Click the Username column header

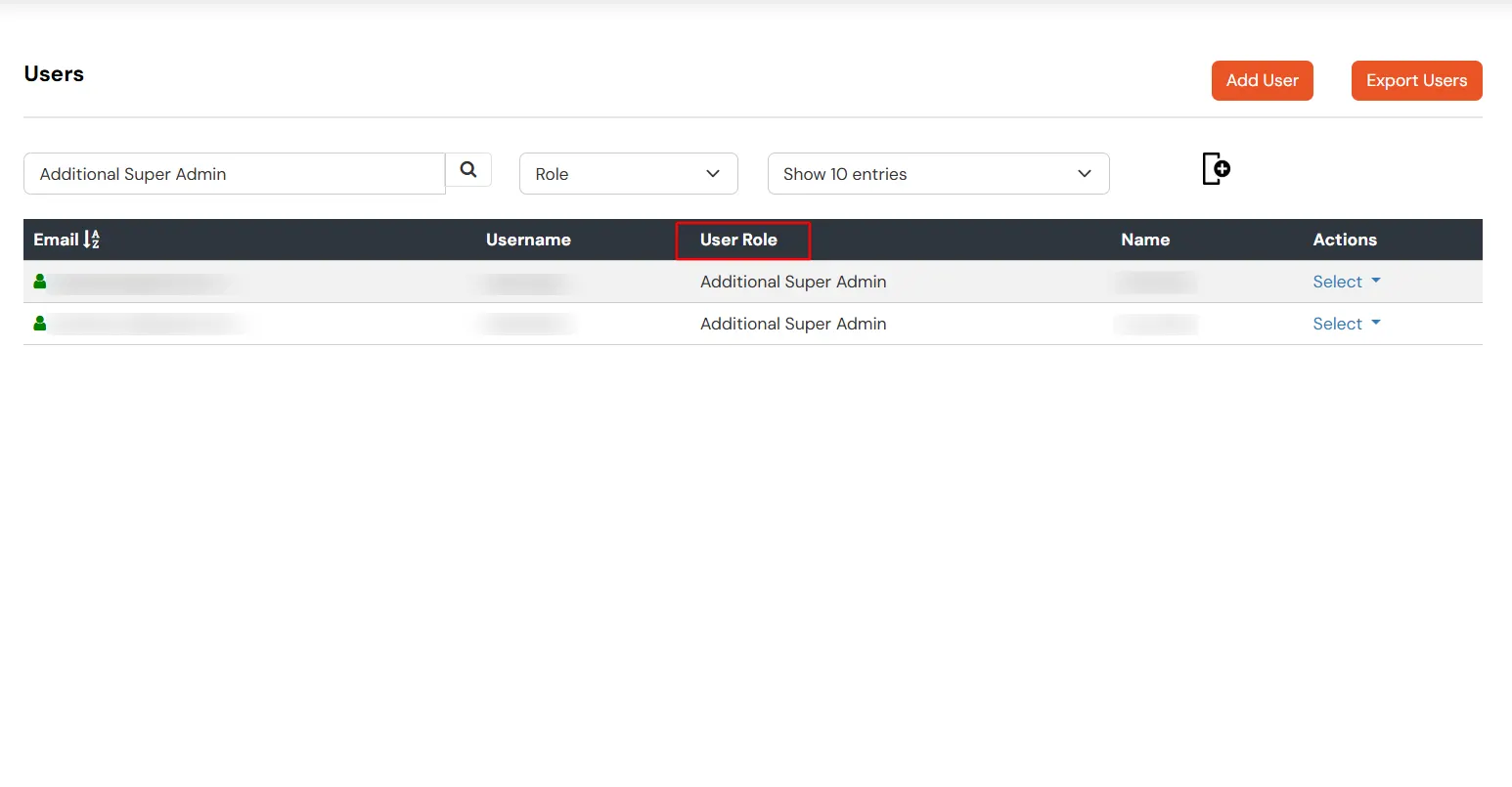(528, 240)
